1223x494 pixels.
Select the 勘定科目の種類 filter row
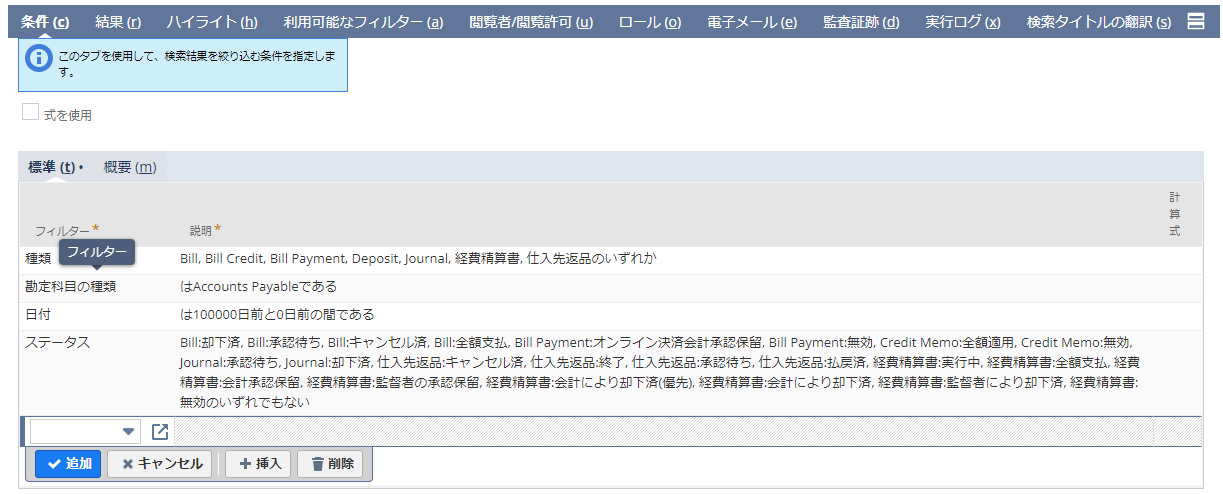point(610,287)
